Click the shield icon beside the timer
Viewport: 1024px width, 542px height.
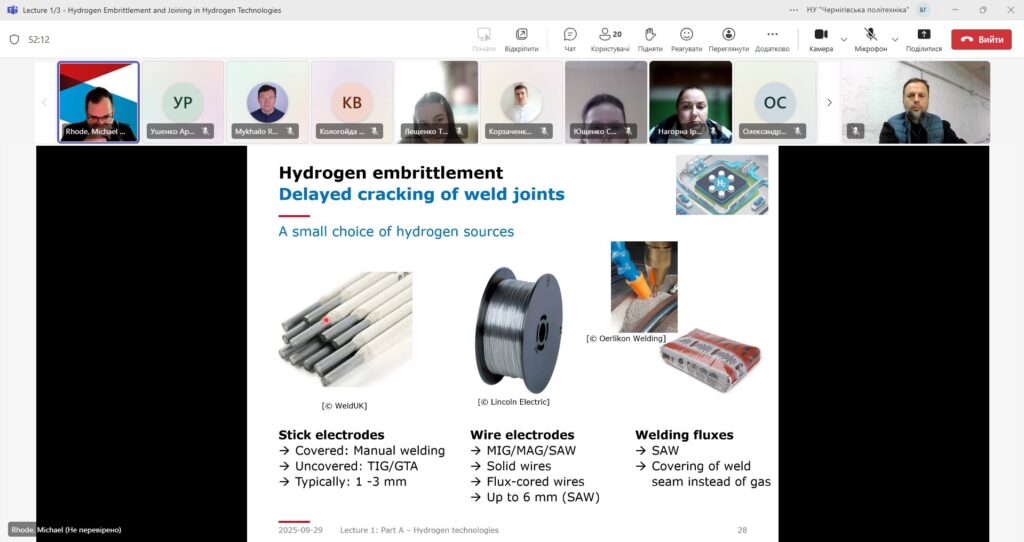tap(14, 40)
